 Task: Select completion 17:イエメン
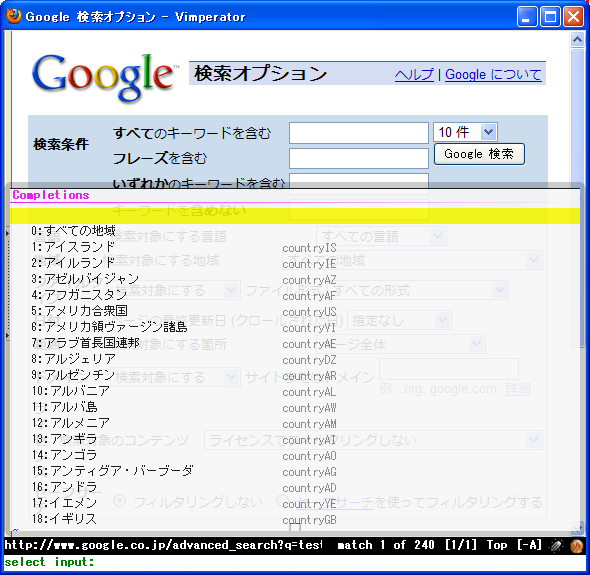64,503
